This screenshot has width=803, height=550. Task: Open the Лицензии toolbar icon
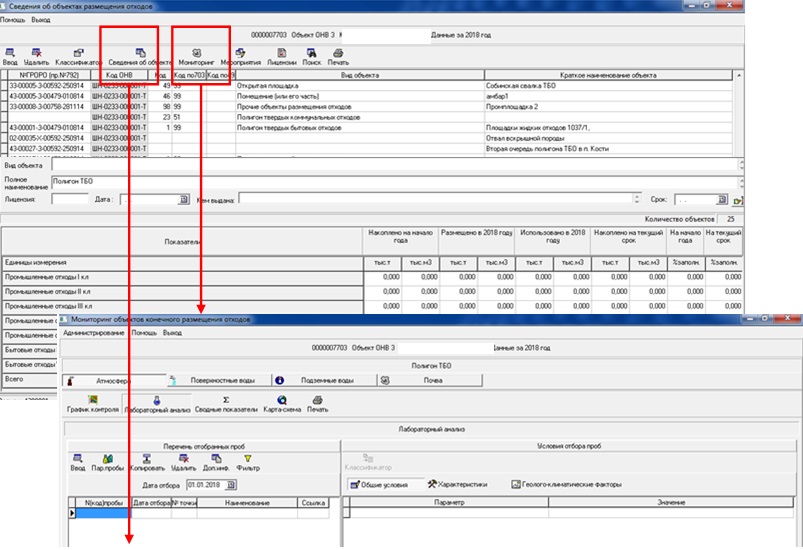[x=282, y=55]
